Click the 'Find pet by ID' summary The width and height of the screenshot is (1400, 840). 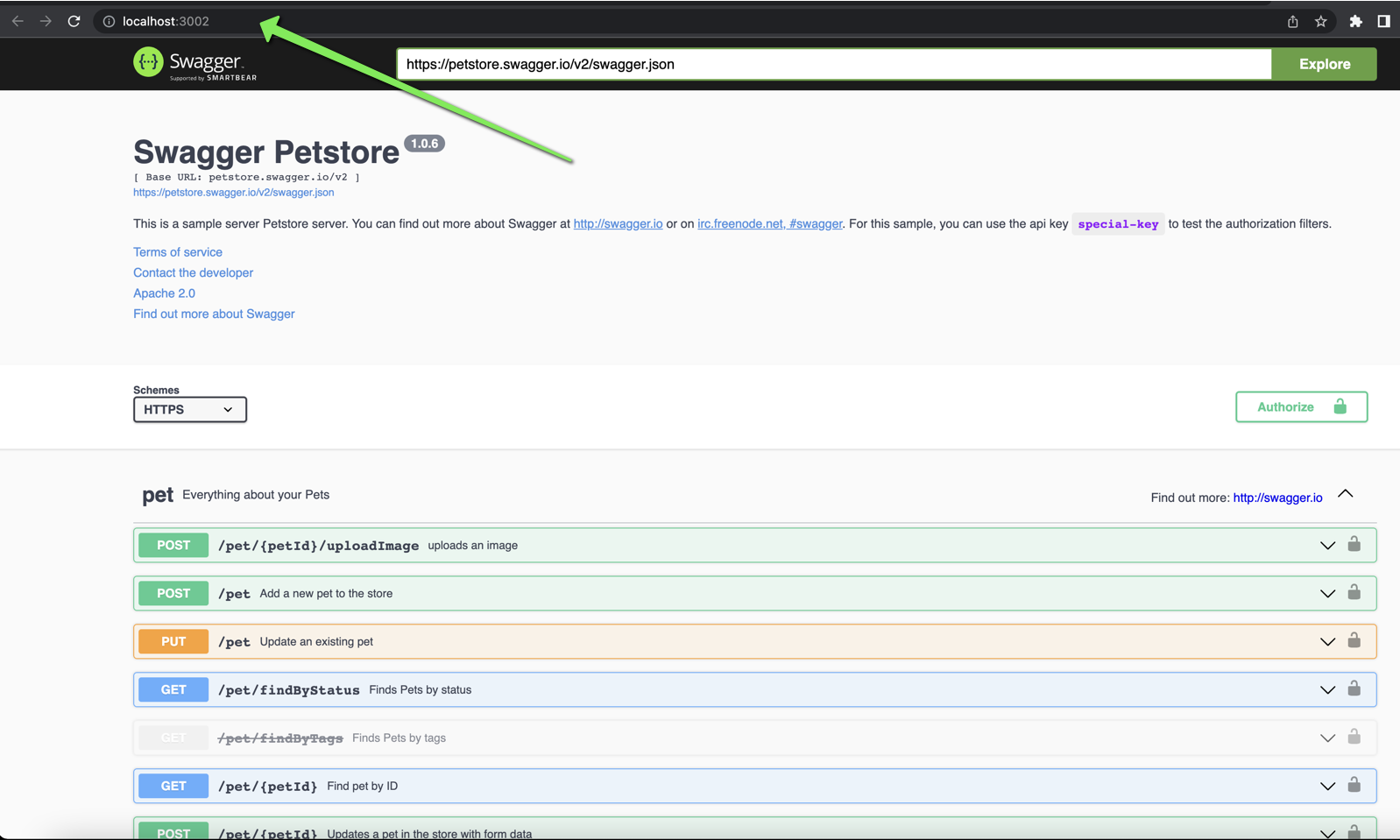(362, 787)
